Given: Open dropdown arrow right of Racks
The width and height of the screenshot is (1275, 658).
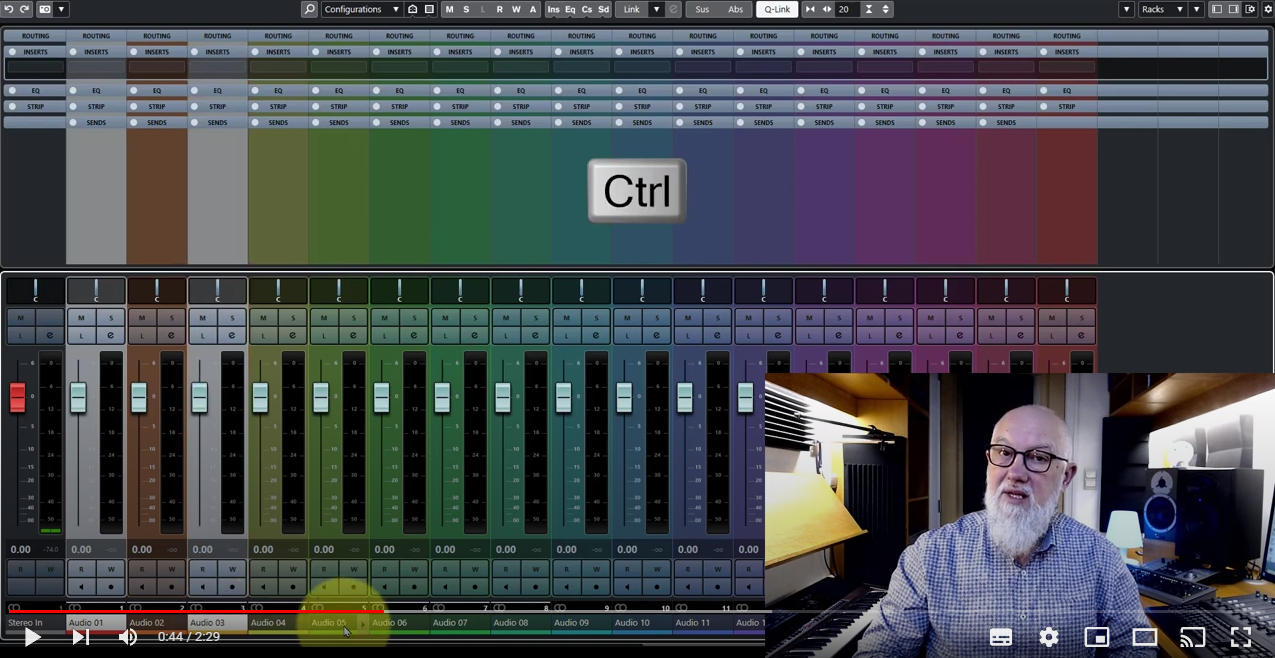Looking at the screenshot, I should pyautogui.click(x=1196, y=9).
